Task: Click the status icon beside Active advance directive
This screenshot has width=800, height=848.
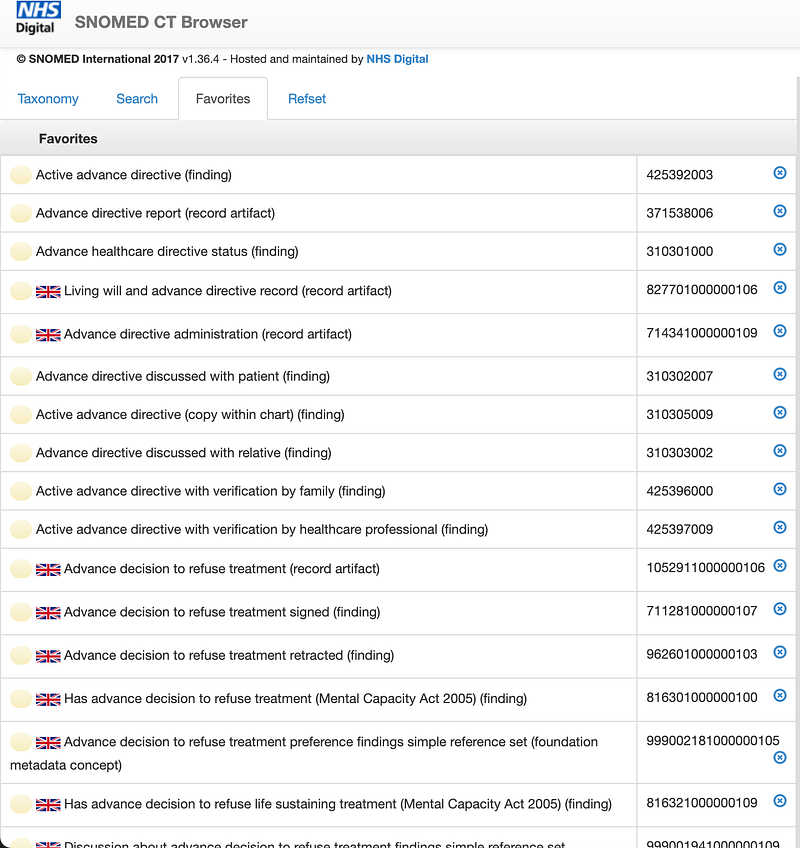Action: click(20, 174)
